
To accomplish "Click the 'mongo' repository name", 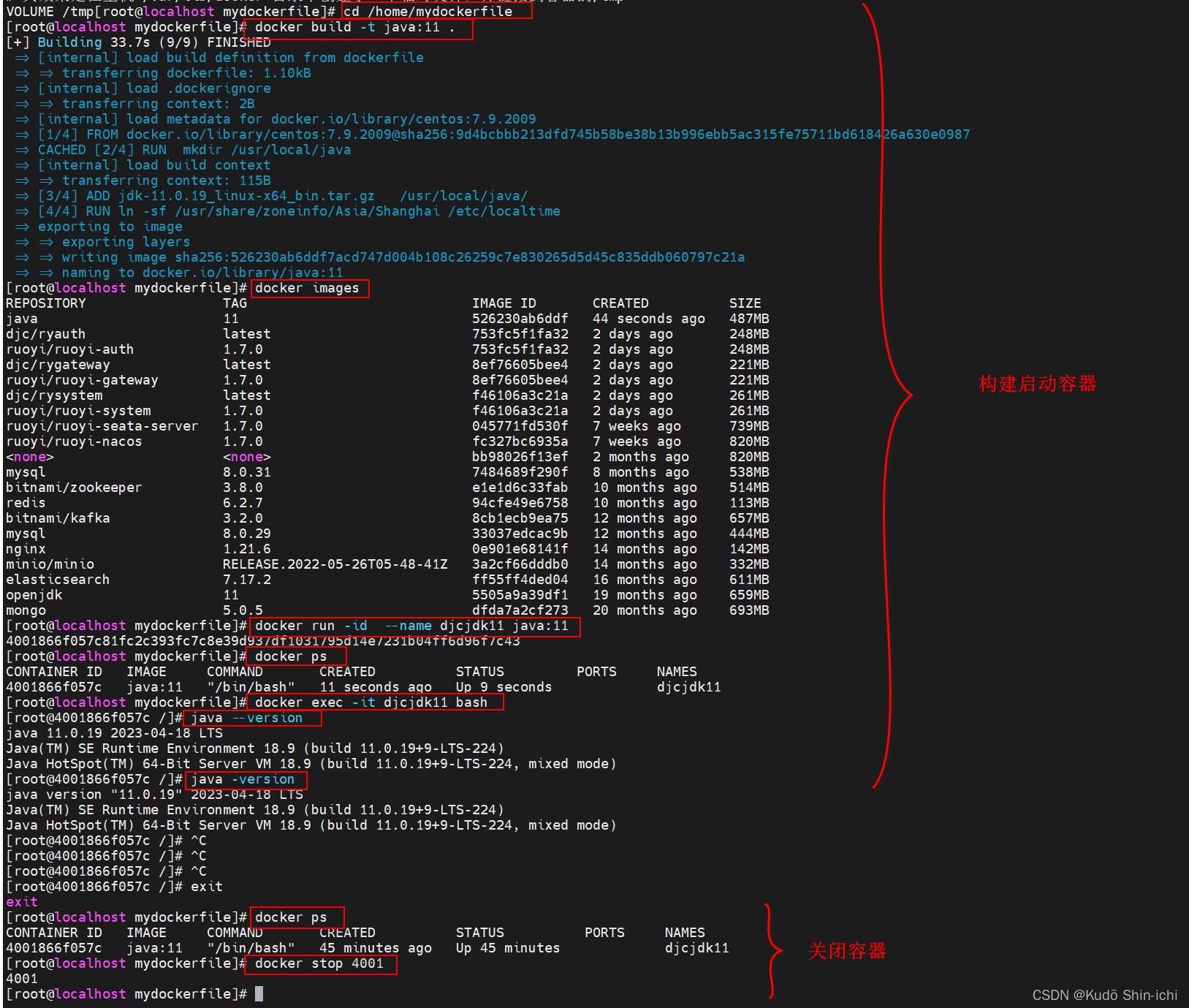I will pos(26,610).
